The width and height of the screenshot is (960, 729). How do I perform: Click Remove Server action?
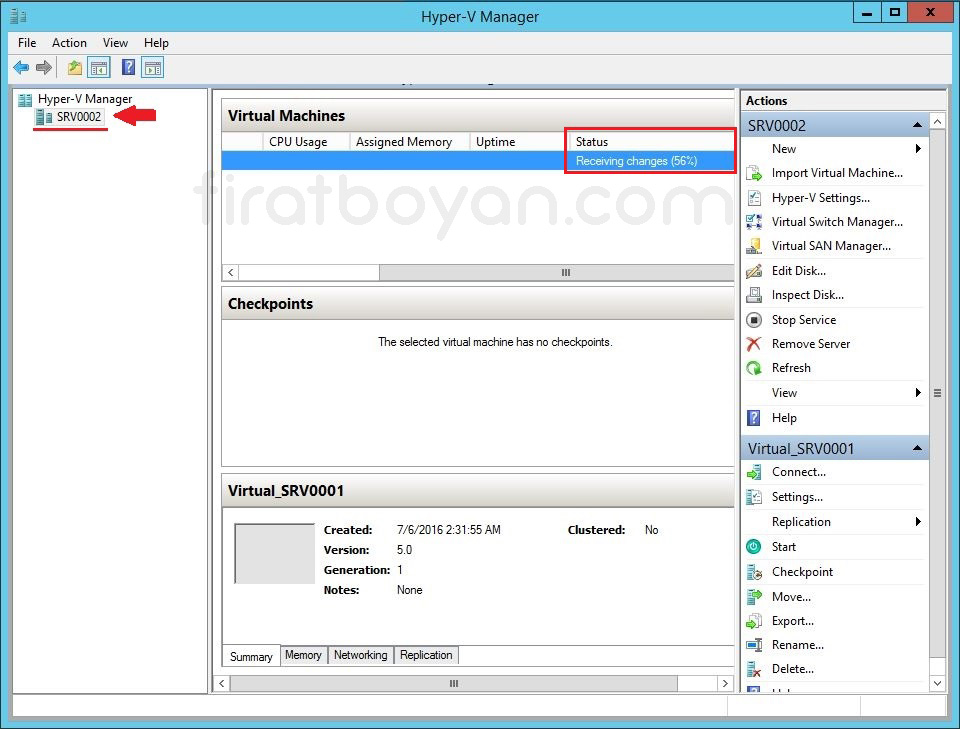[811, 344]
